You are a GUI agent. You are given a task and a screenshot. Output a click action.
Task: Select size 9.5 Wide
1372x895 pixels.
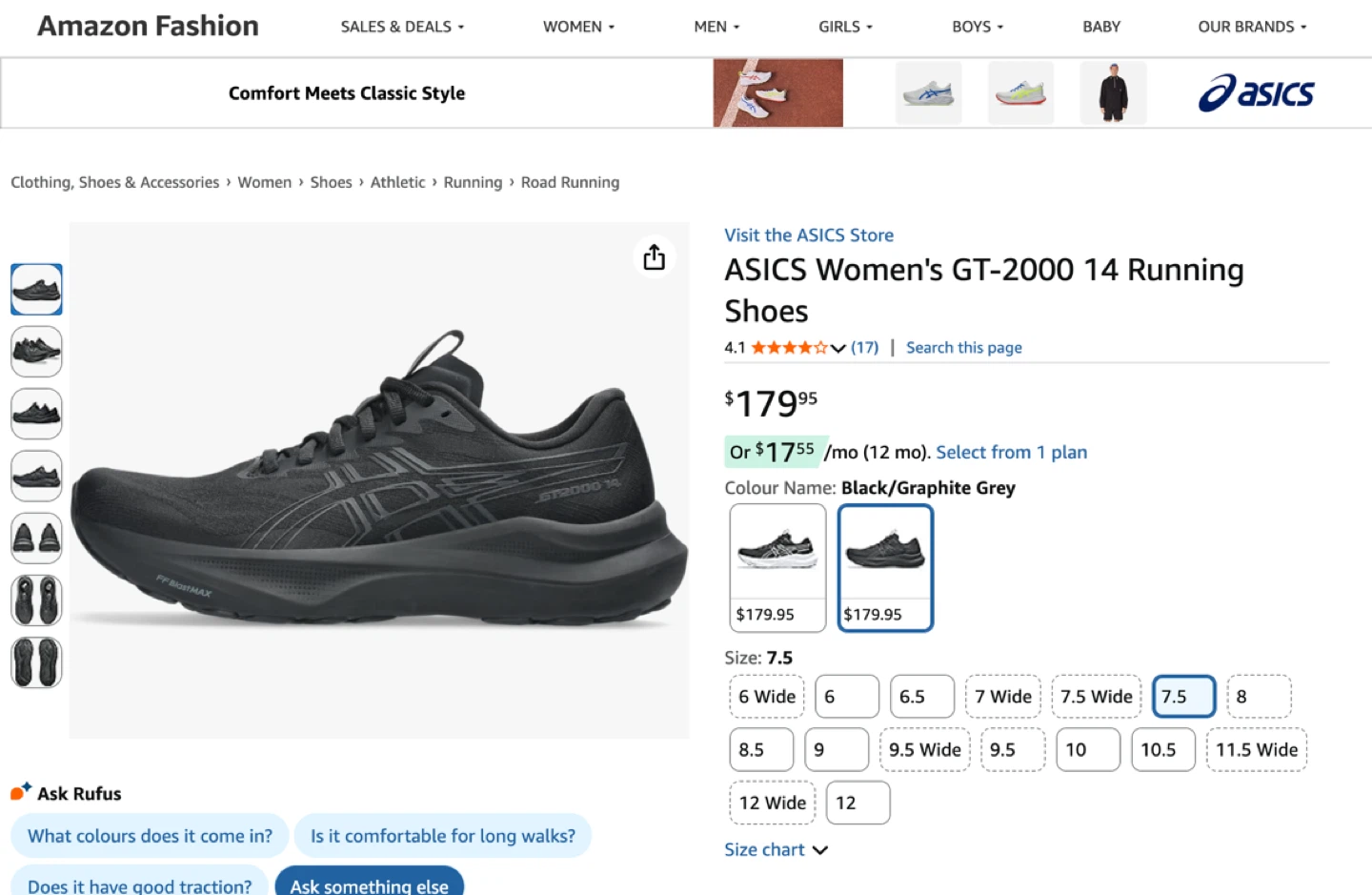[925, 749]
